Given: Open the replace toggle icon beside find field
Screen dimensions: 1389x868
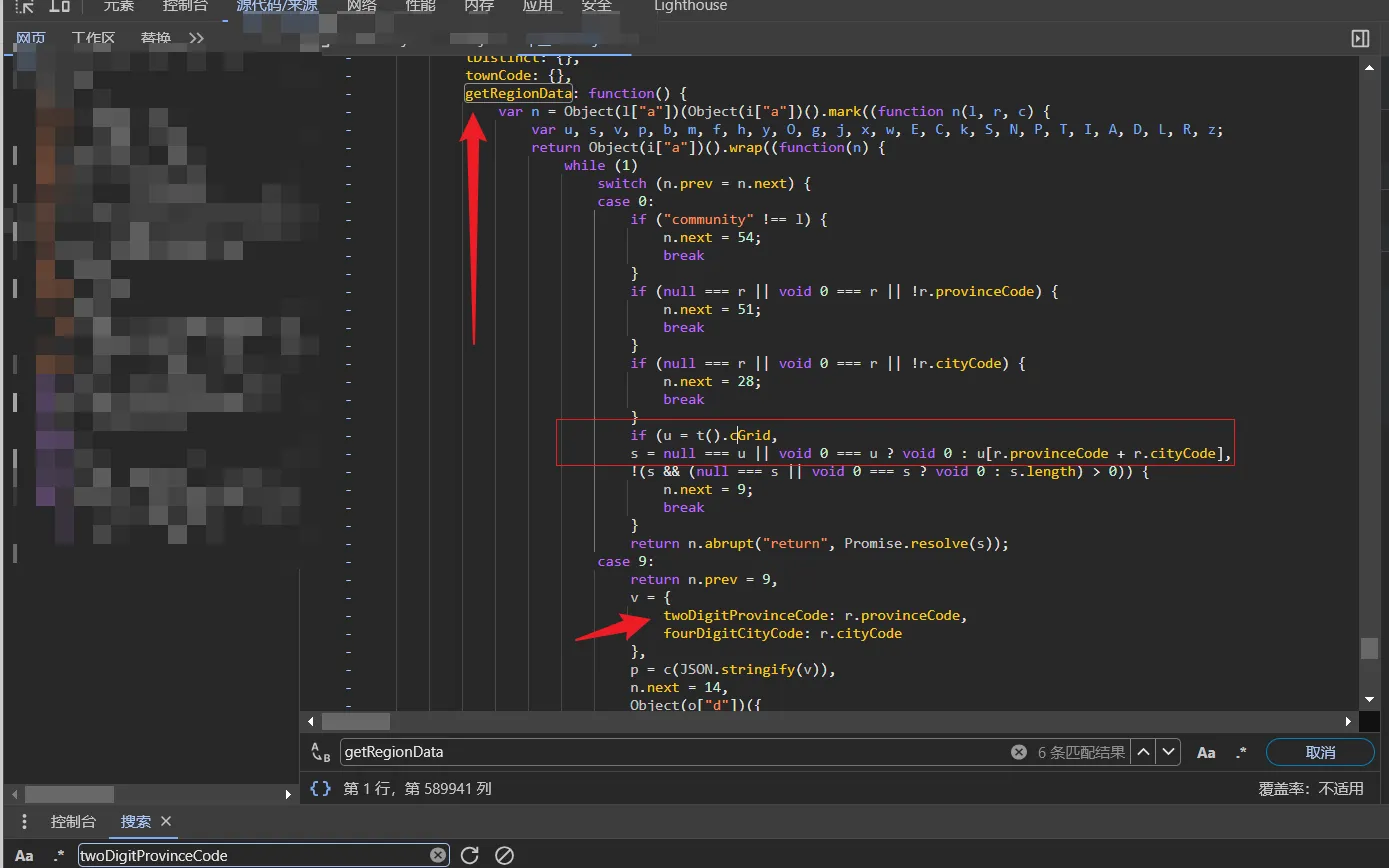Looking at the screenshot, I should click(x=320, y=752).
